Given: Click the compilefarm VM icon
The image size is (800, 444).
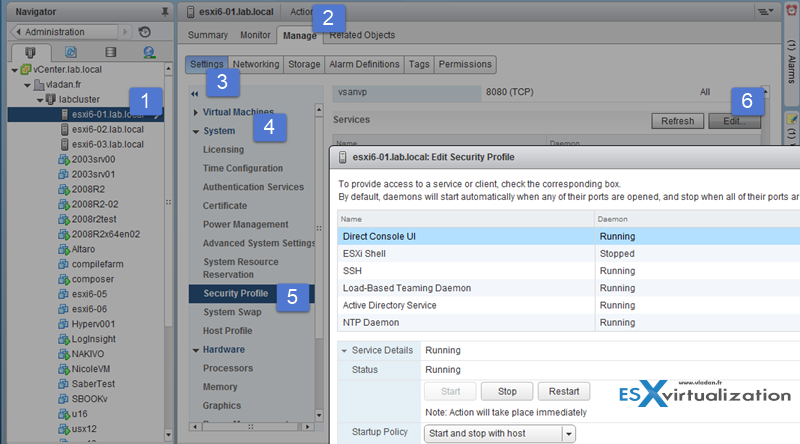Looking at the screenshot, I should [64, 264].
